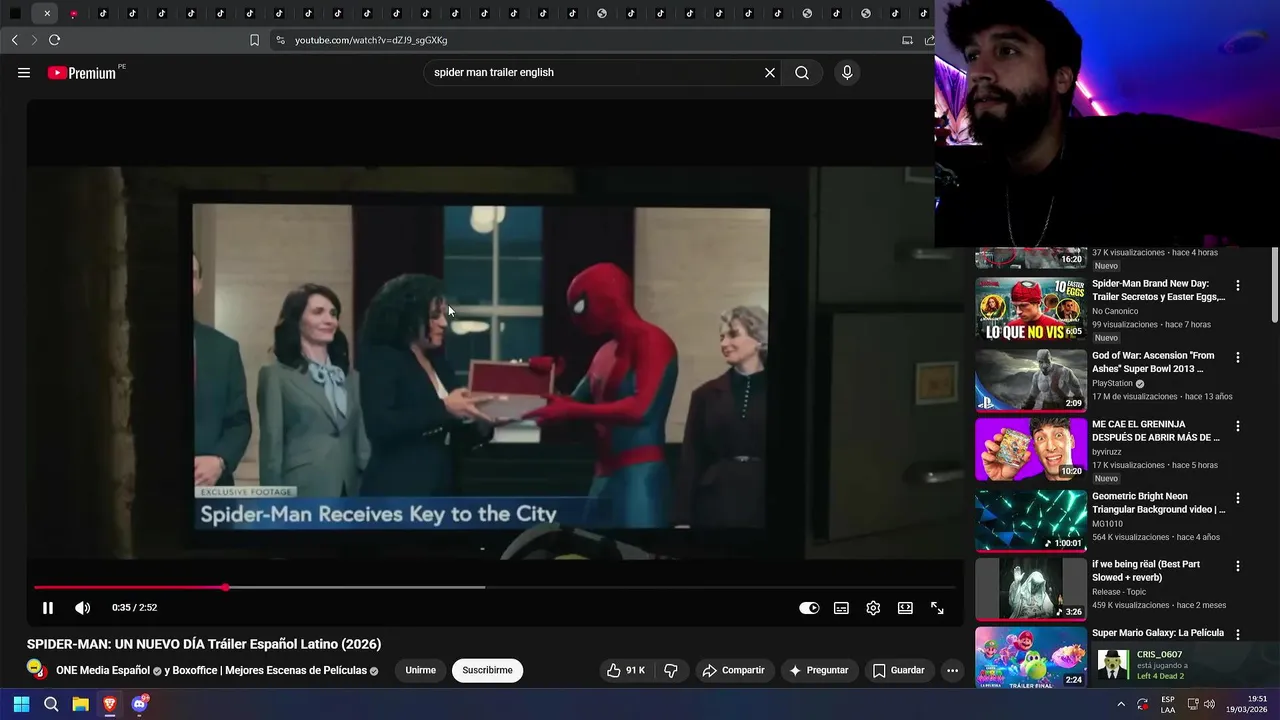Open Discord from the taskbar
This screenshot has height=720, width=1280.
[140, 704]
